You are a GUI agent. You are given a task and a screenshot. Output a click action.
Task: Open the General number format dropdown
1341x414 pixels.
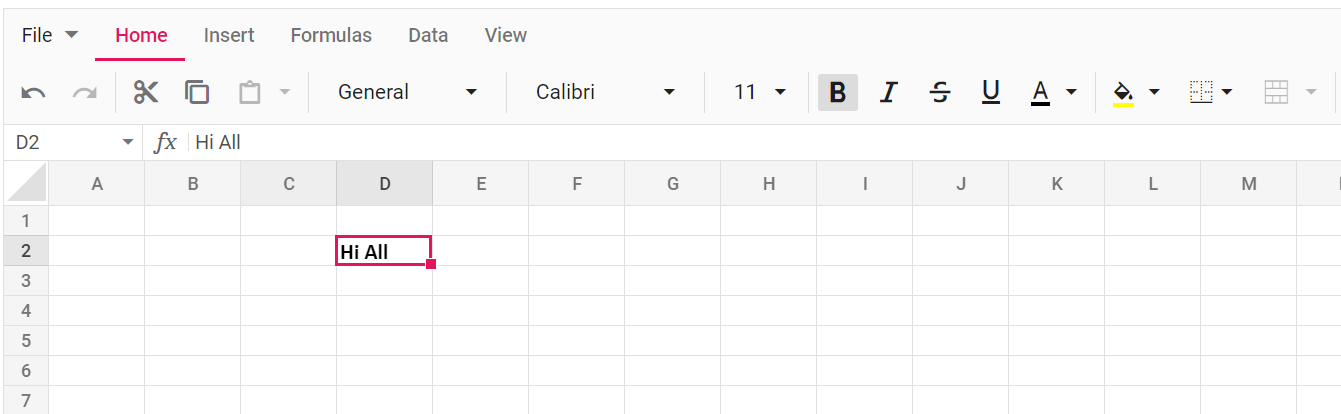click(408, 92)
